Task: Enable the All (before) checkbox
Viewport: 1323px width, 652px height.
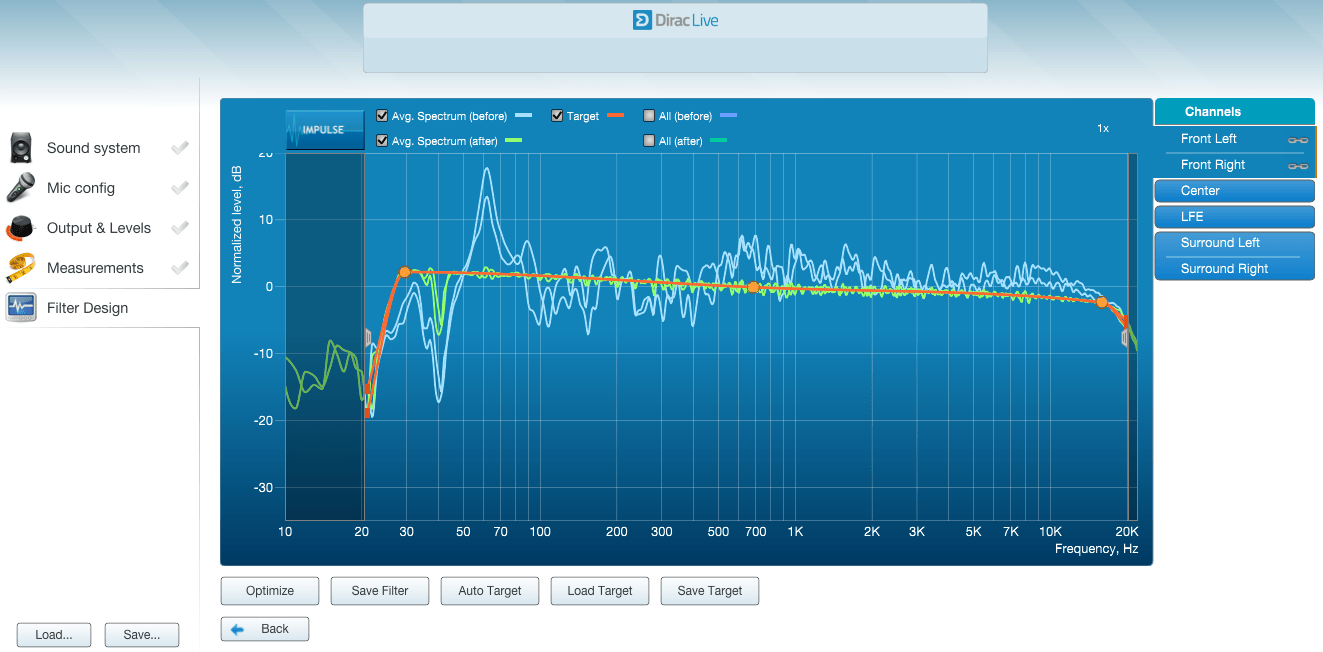Action: pos(650,116)
